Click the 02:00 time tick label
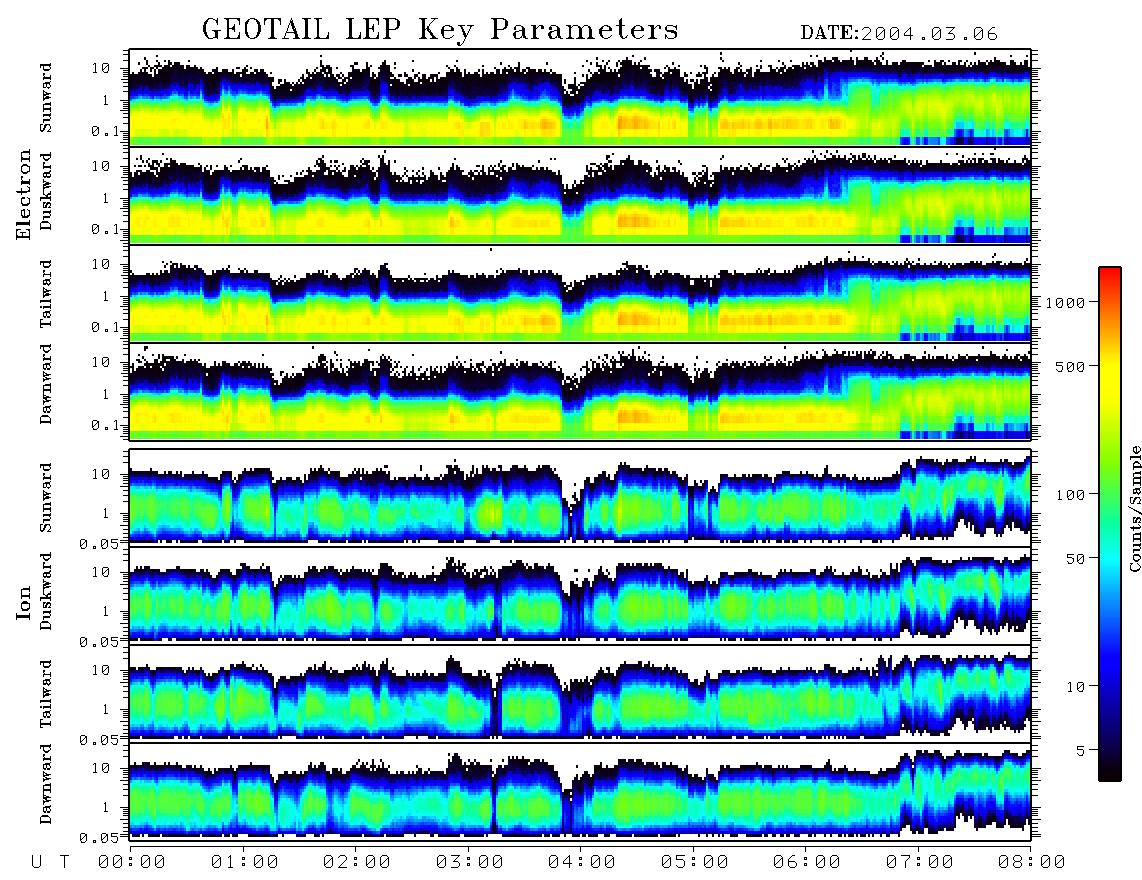The height and width of the screenshot is (880, 1142). pos(357,863)
